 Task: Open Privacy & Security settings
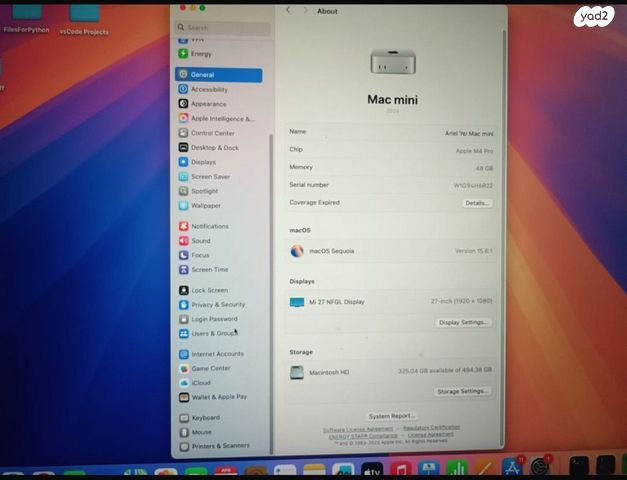(212, 304)
